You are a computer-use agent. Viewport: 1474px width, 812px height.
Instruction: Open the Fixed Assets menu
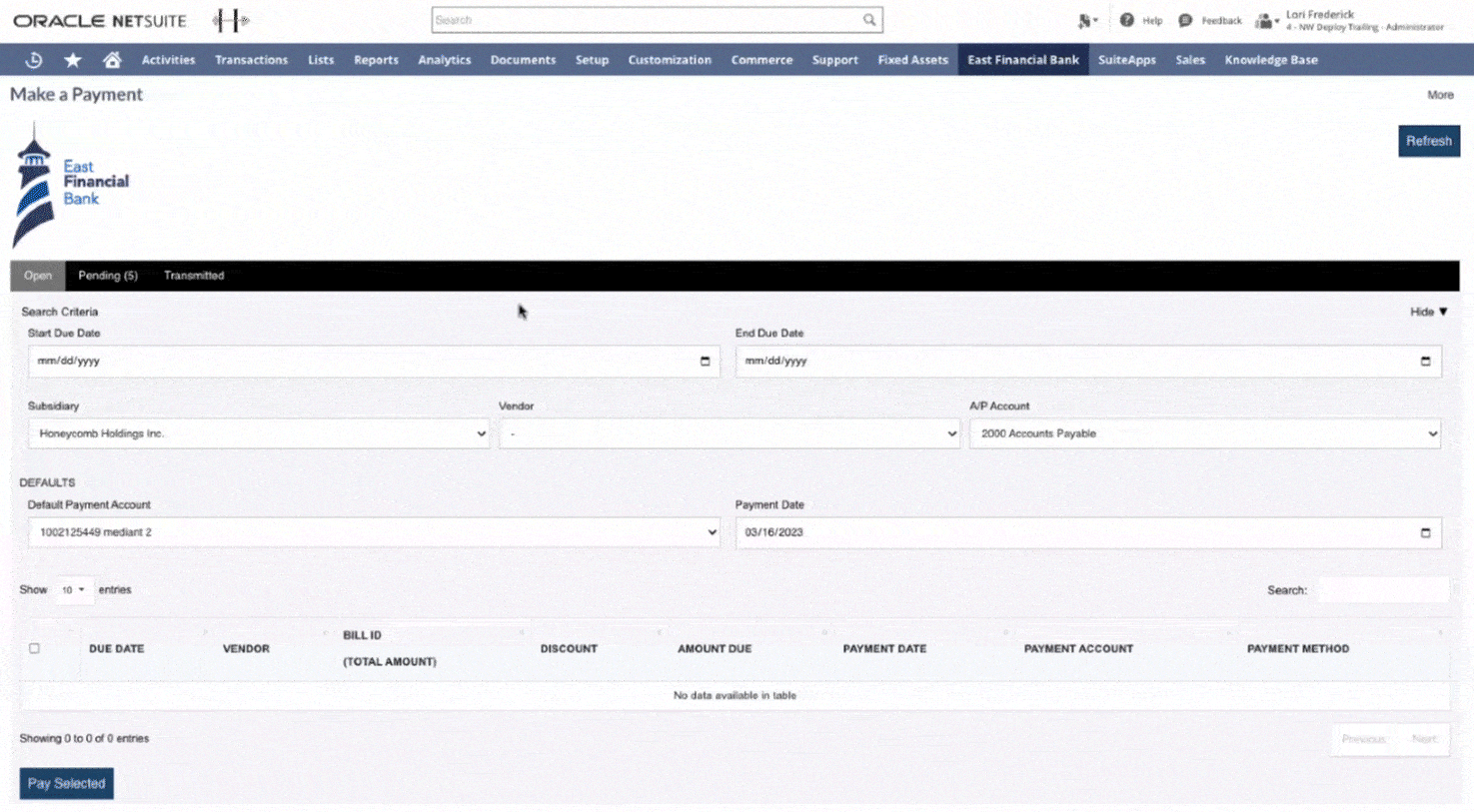coord(912,60)
